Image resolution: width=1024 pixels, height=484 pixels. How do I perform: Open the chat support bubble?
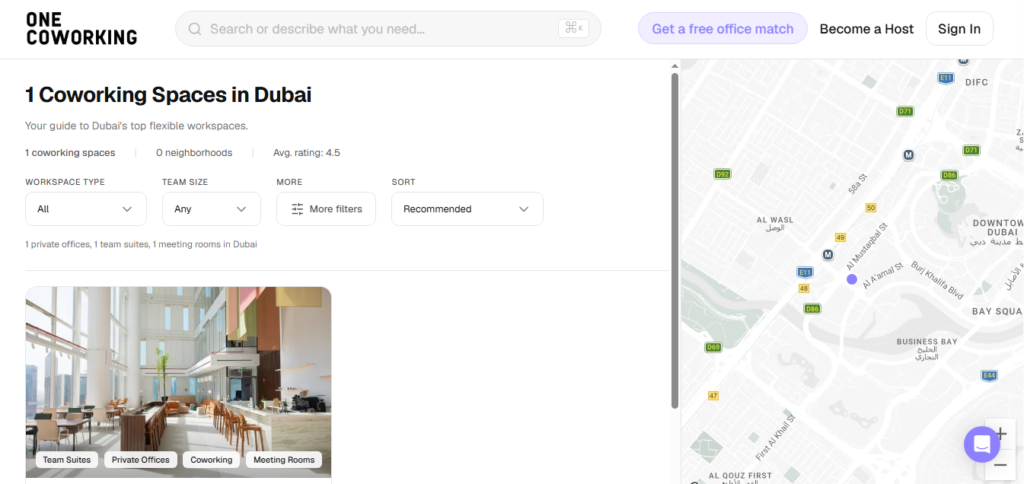pyautogui.click(x=982, y=444)
